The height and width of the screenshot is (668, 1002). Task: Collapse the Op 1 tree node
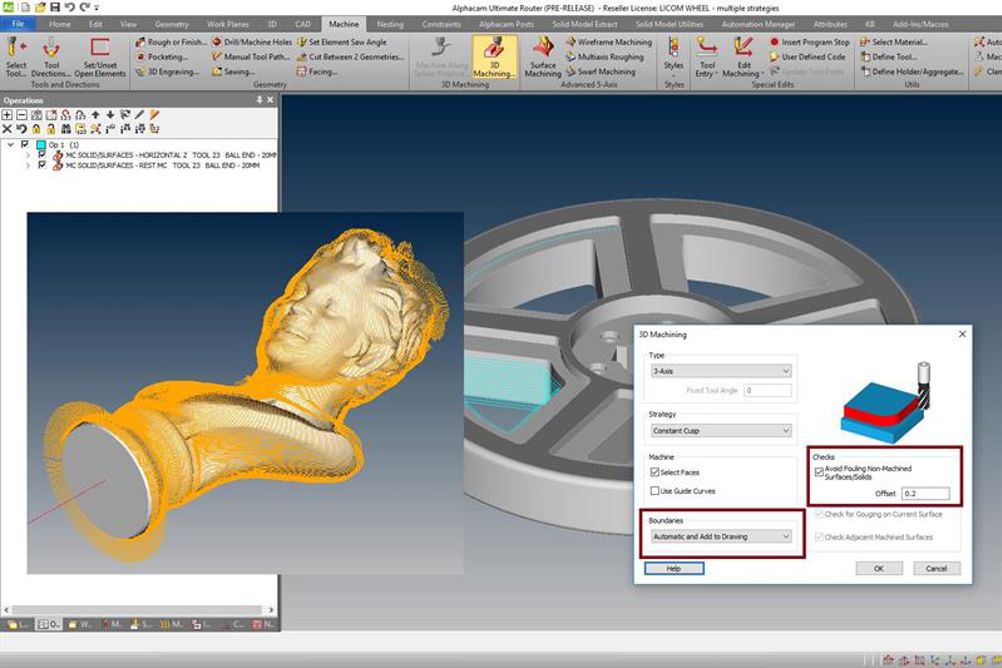[10, 145]
